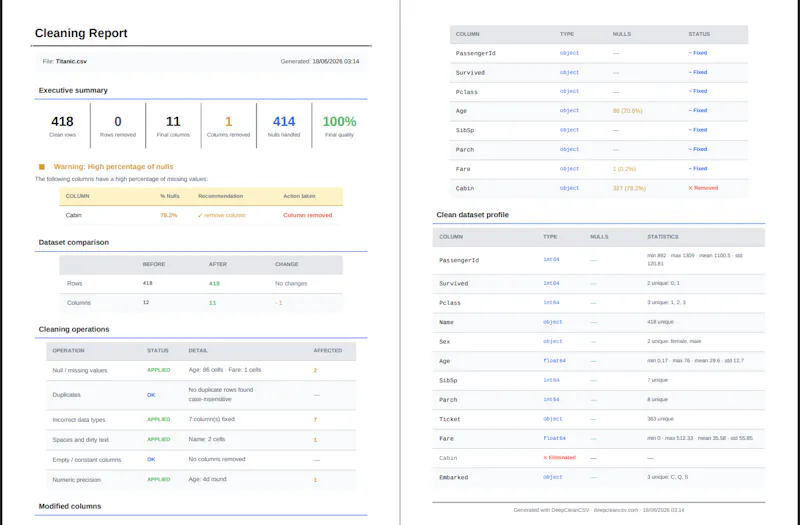Click the 327 (78.2%) nulls value for Cabin
The width and height of the screenshot is (800, 525).
(x=629, y=188)
